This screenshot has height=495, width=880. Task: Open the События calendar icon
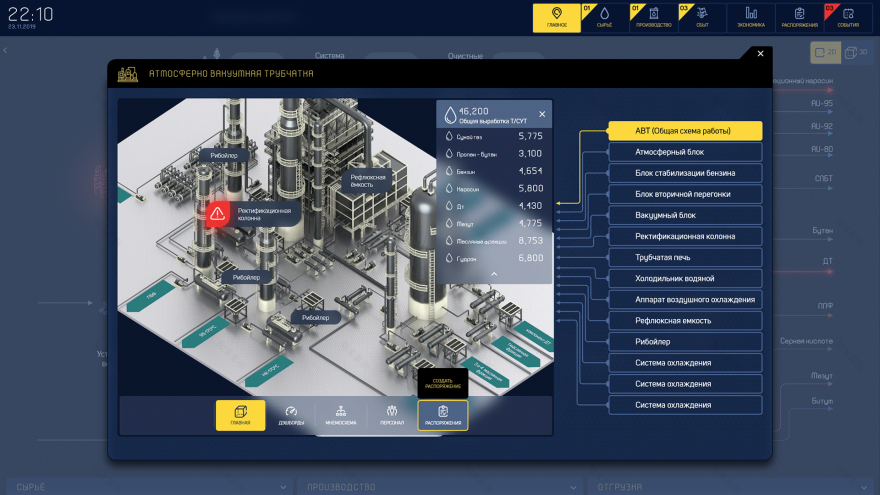point(848,17)
